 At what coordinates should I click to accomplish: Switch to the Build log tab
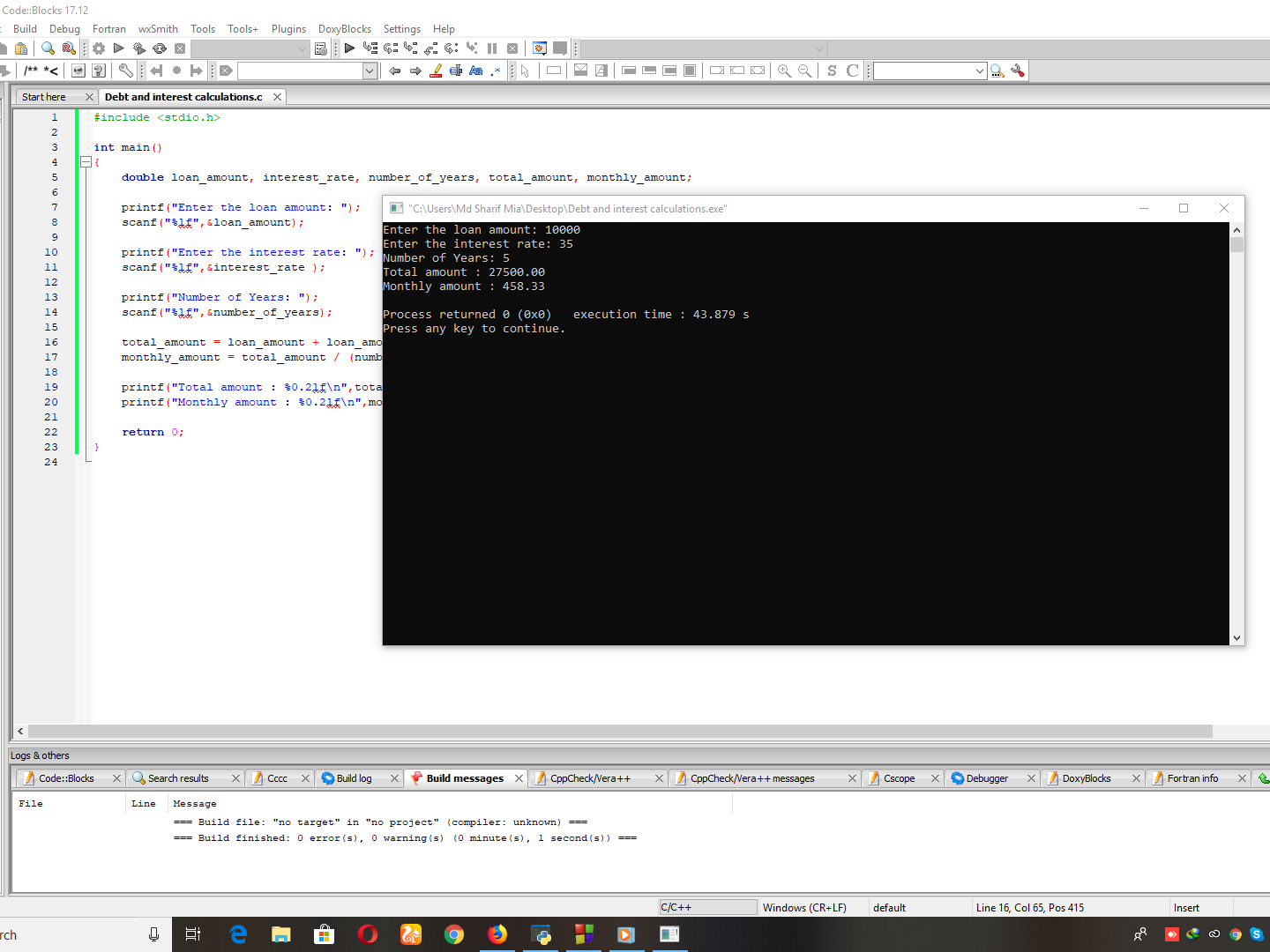354,778
